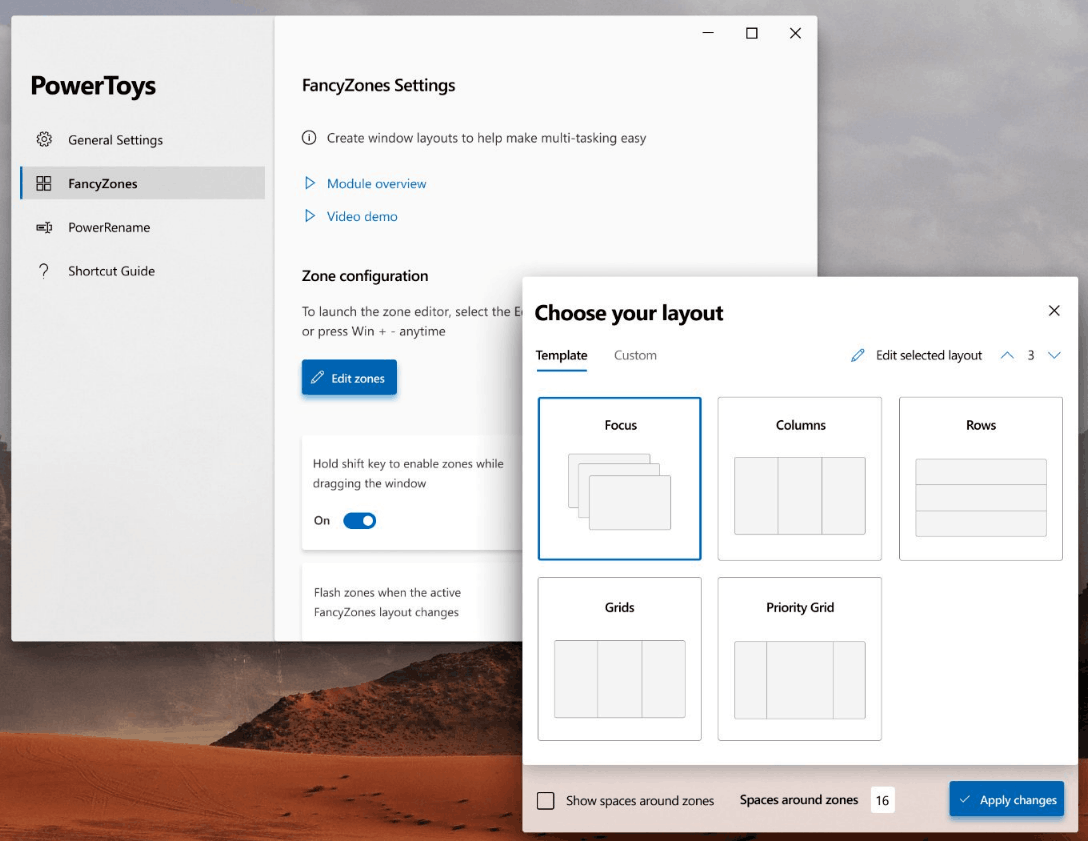The width and height of the screenshot is (1088, 841).
Task: Check Show spaces around zones checkbox
Action: coord(545,801)
